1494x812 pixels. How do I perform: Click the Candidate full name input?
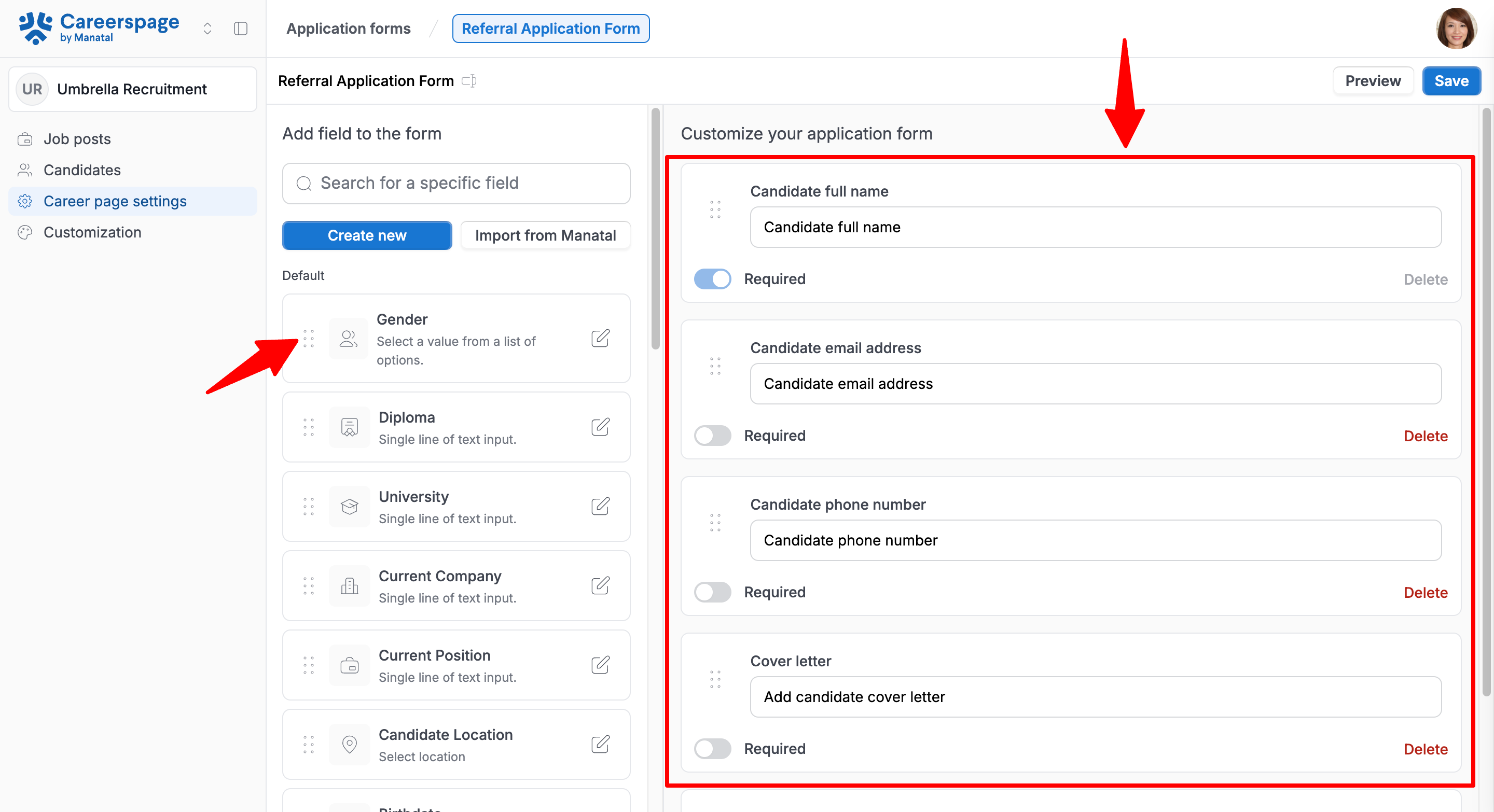(x=1096, y=227)
